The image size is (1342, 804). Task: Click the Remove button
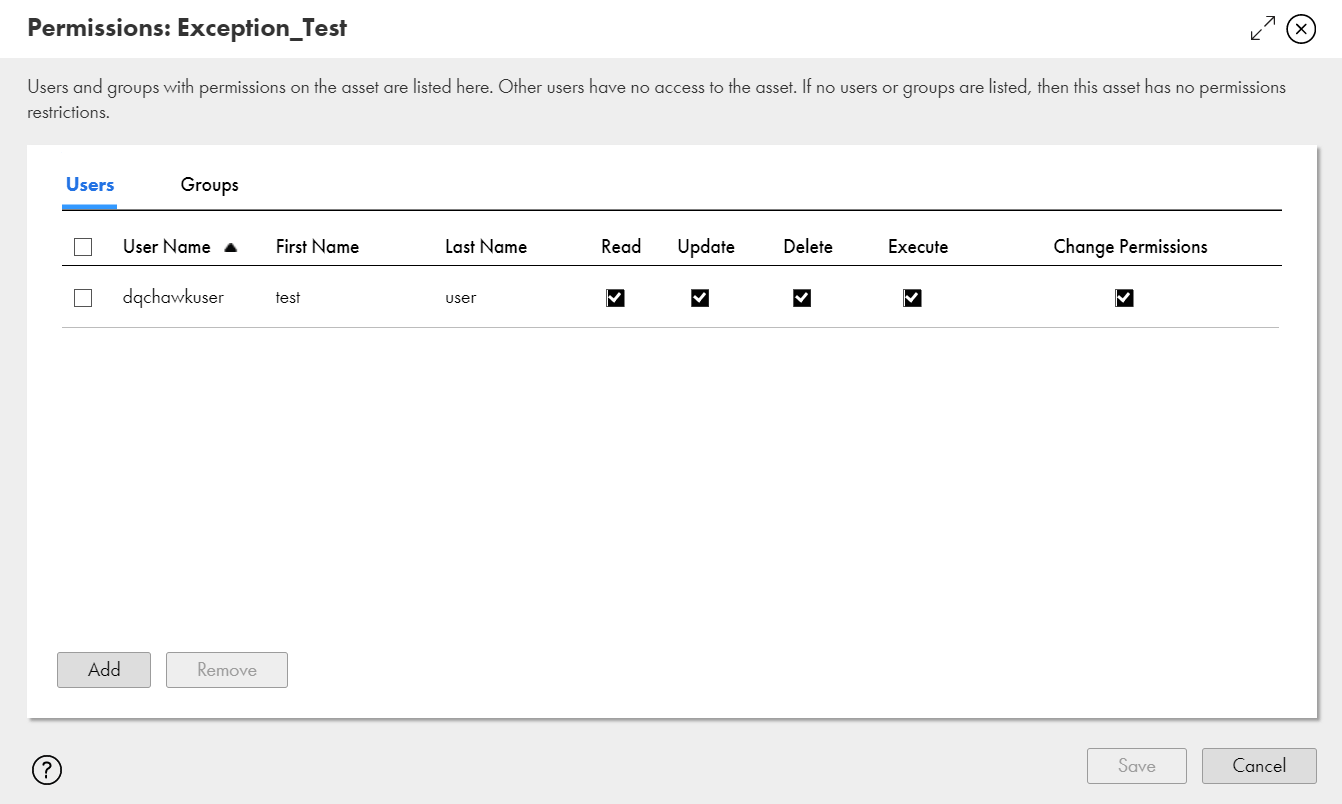point(226,670)
